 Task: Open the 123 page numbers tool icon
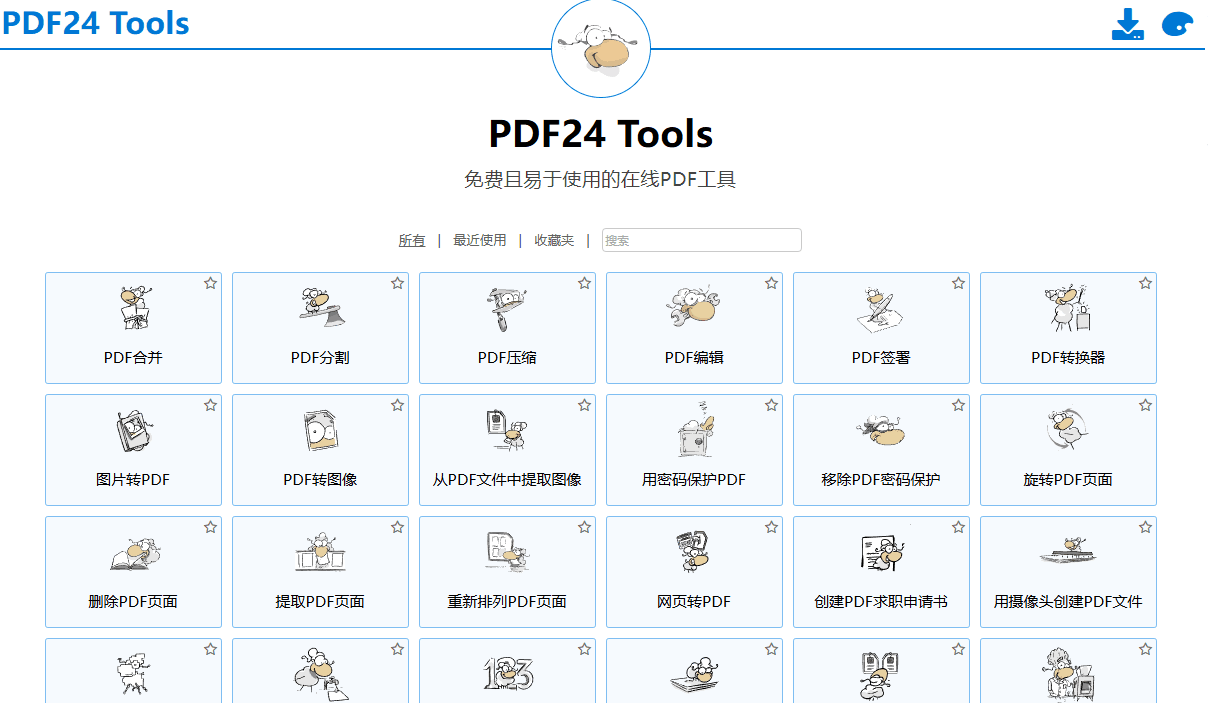point(507,673)
